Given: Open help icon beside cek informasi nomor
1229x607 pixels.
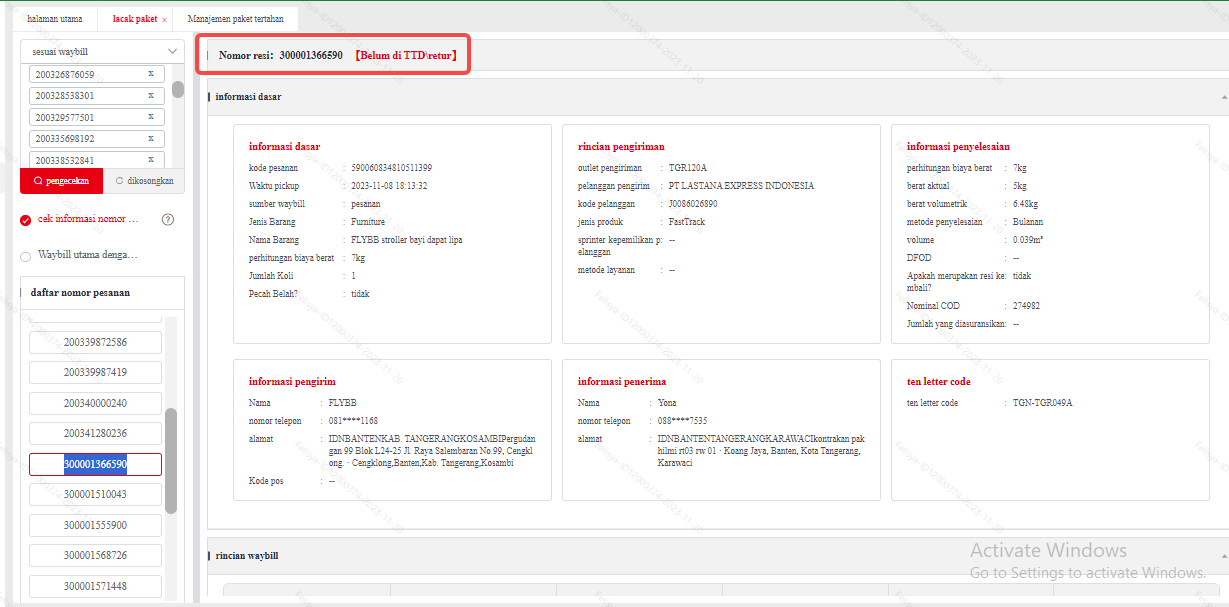Looking at the screenshot, I should click(x=168, y=219).
